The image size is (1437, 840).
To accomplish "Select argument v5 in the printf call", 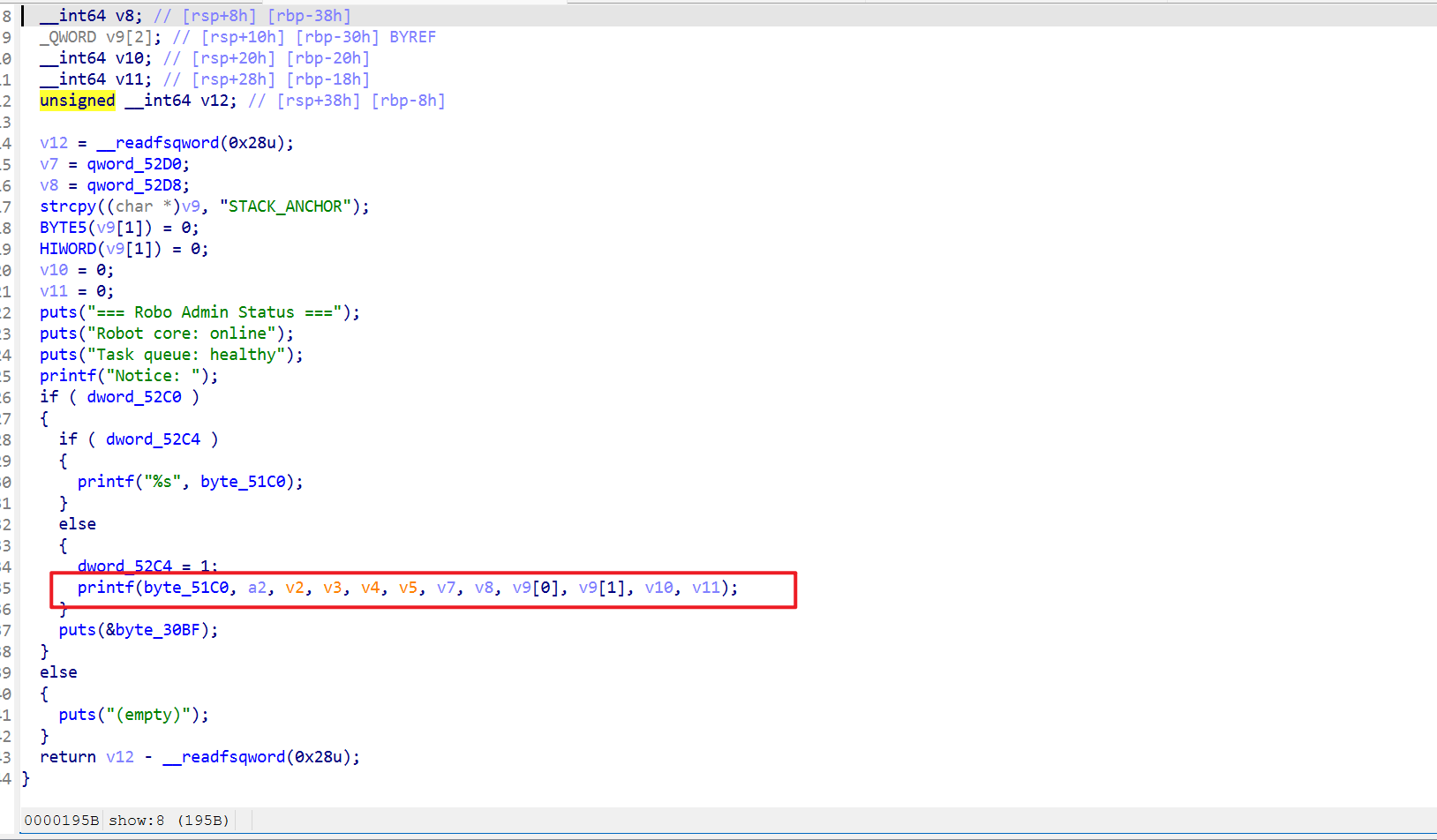I will click(x=409, y=588).
